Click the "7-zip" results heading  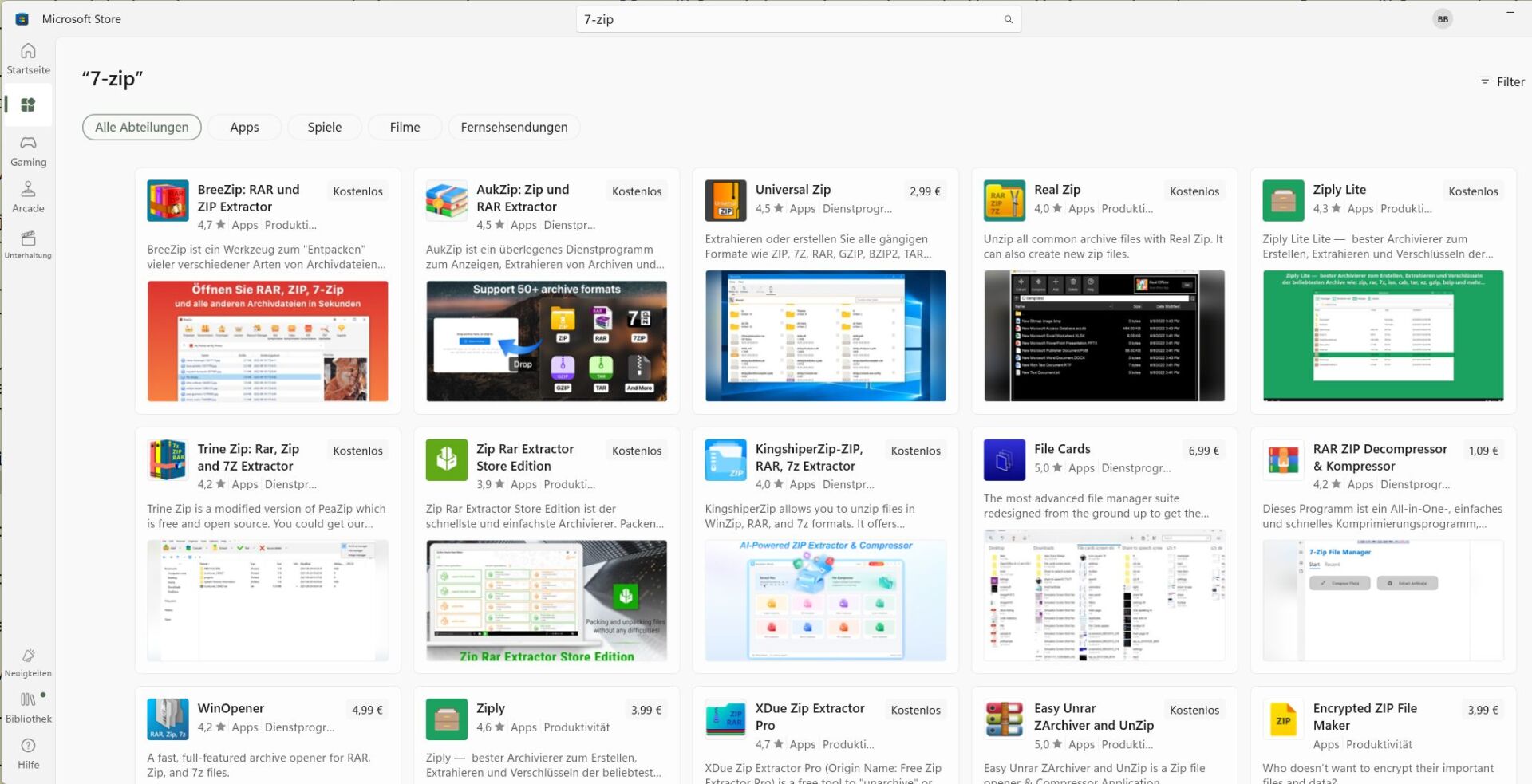pyautogui.click(x=112, y=78)
